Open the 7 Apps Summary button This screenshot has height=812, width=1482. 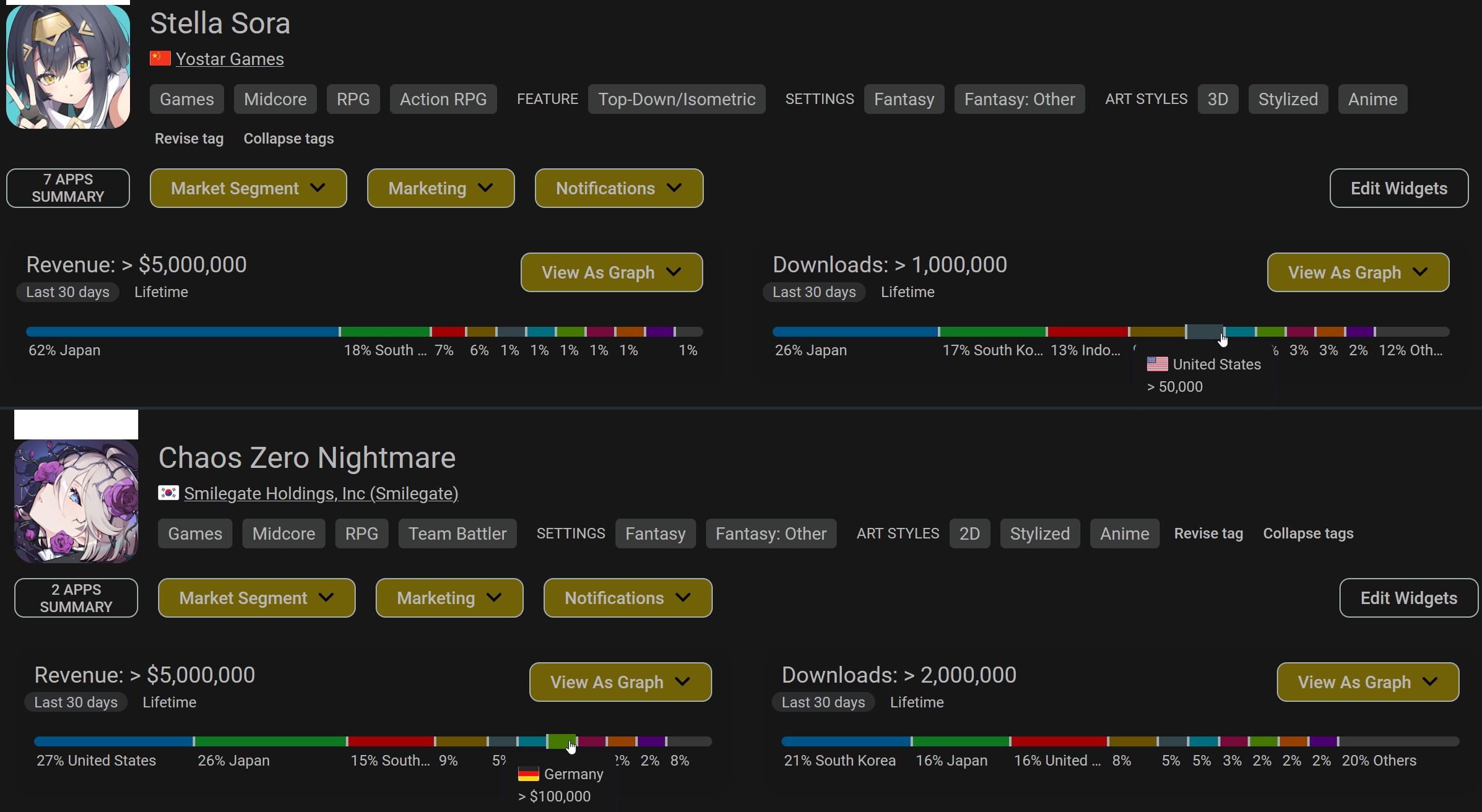click(x=68, y=188)
